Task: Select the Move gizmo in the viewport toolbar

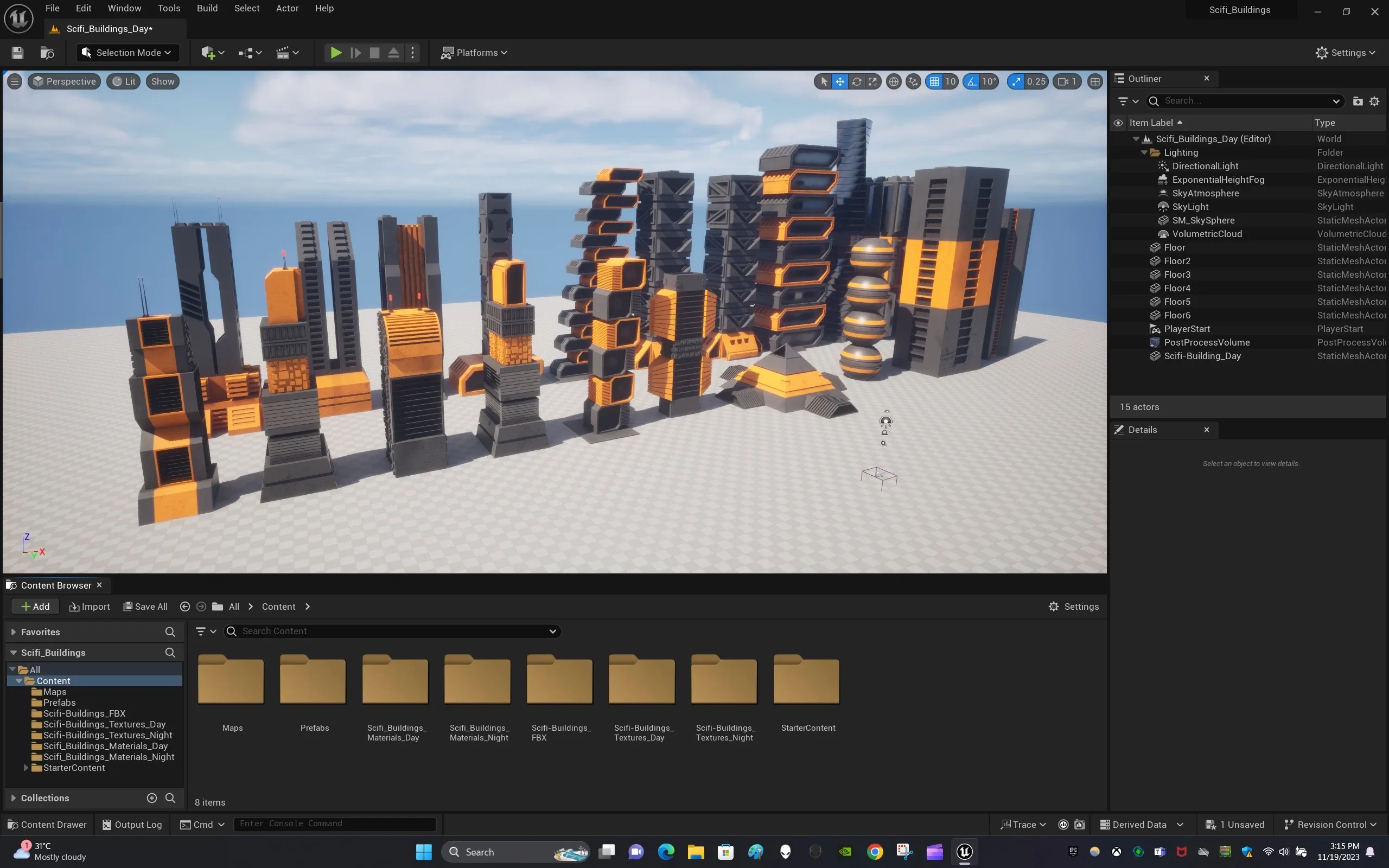Action: pos(840,81)
